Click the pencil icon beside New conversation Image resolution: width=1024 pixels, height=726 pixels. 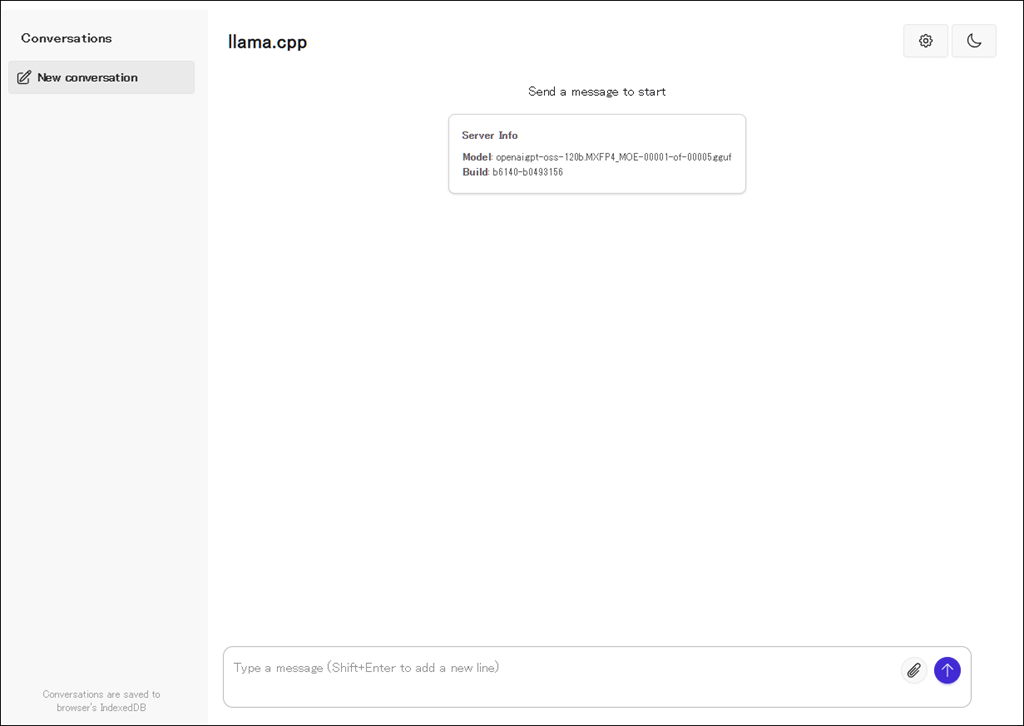click(x=24, y=77)
